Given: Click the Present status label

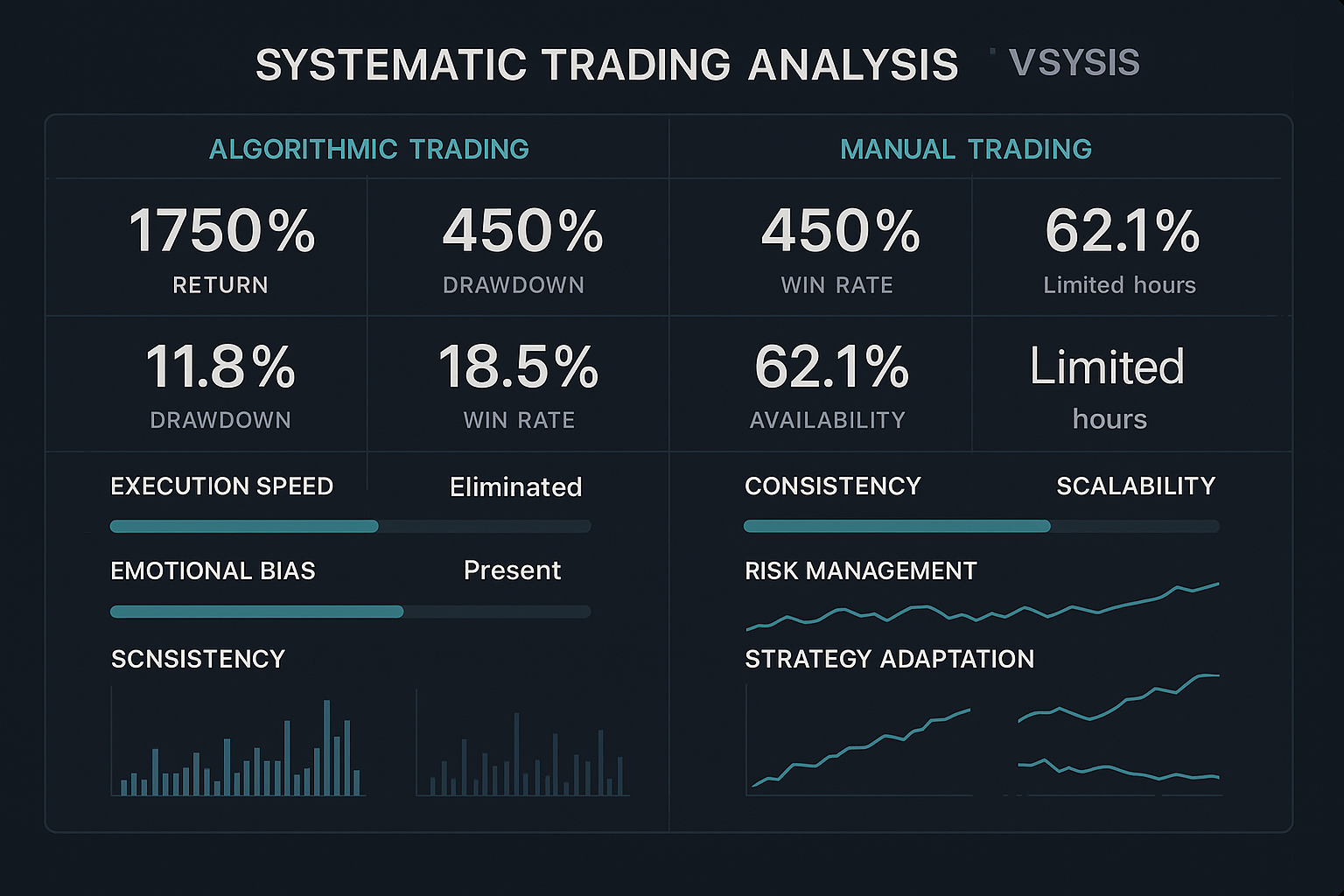Looking at the screenshot, I should point(512,570).
